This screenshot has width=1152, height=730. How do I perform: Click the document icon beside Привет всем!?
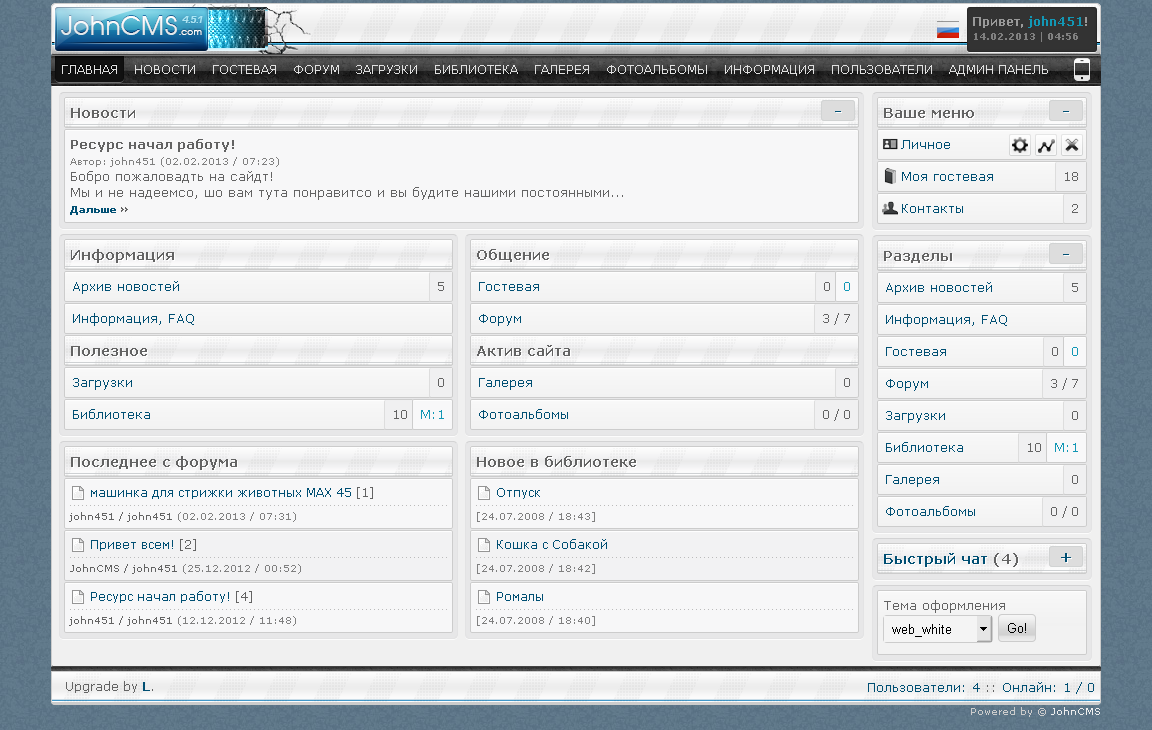click(78, 545)
